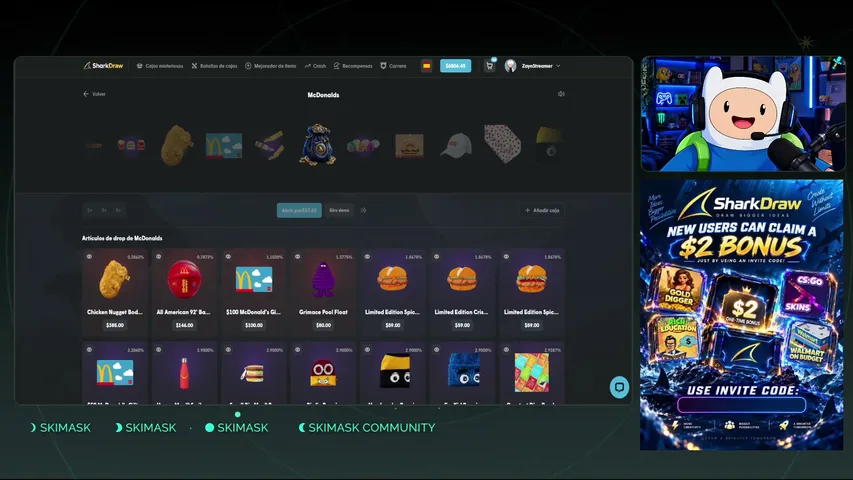The width and height of the screenshot is (853, 480).
Task: Toggle eye icon on Limited Edition Cris... card
Action: pos(436,257)
